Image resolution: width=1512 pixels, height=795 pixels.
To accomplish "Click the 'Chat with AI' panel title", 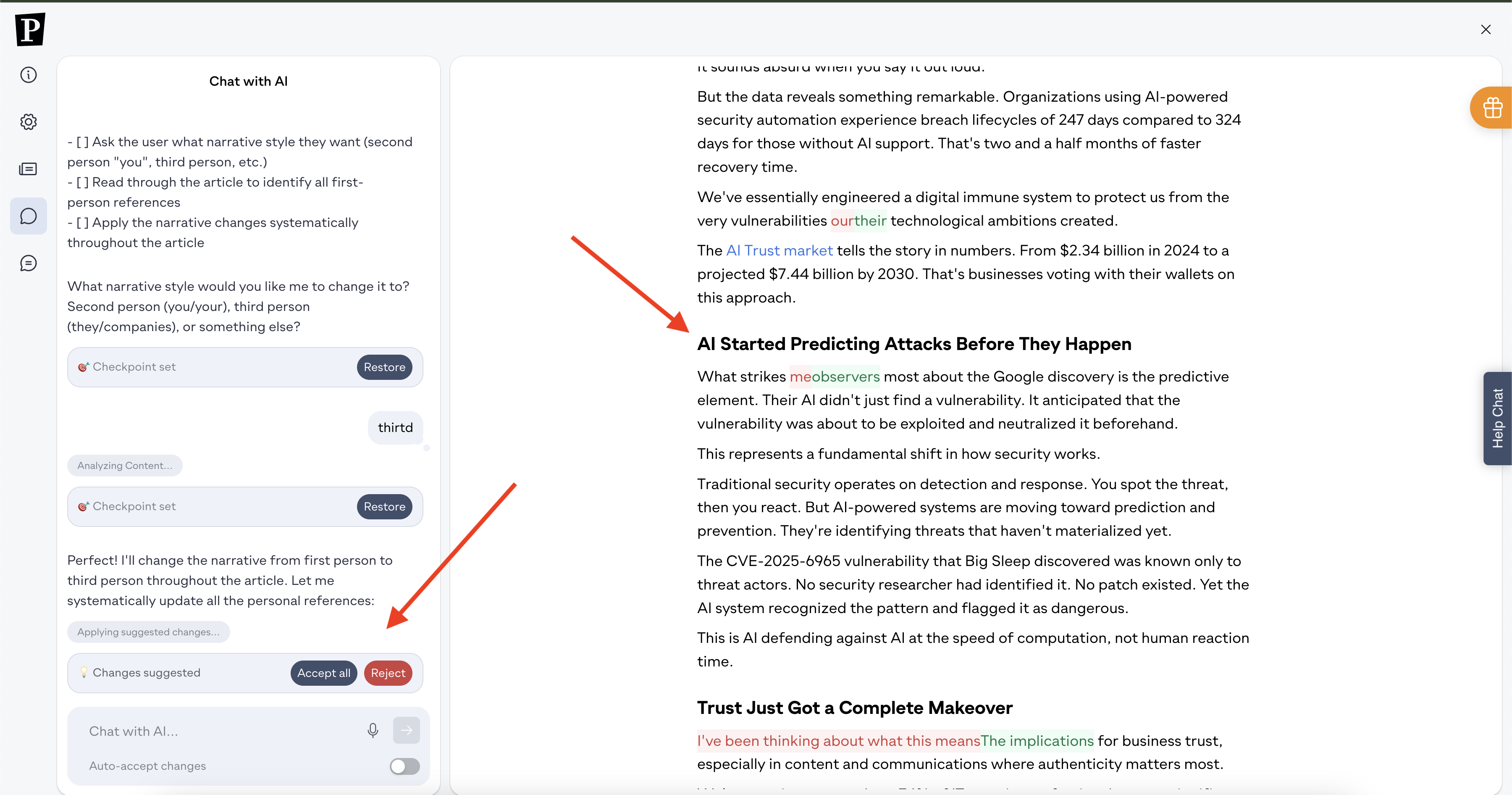I will coord(248,82).
